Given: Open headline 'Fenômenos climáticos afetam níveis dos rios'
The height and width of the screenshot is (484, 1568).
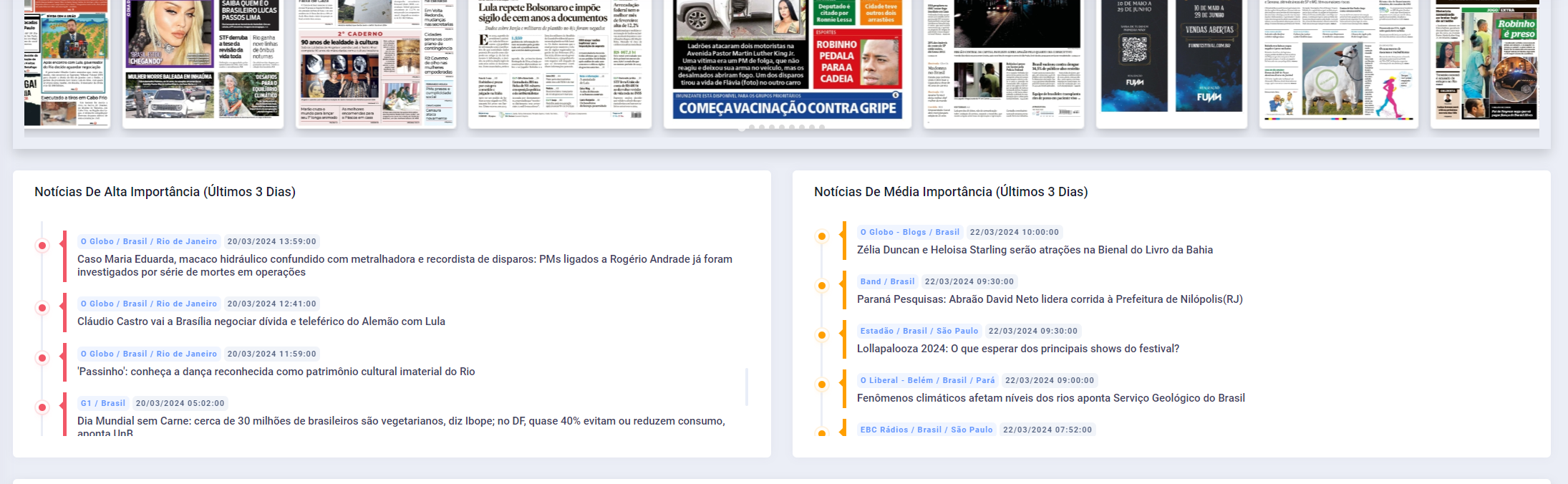Looking at the screenshot, I should [1051, 398].
